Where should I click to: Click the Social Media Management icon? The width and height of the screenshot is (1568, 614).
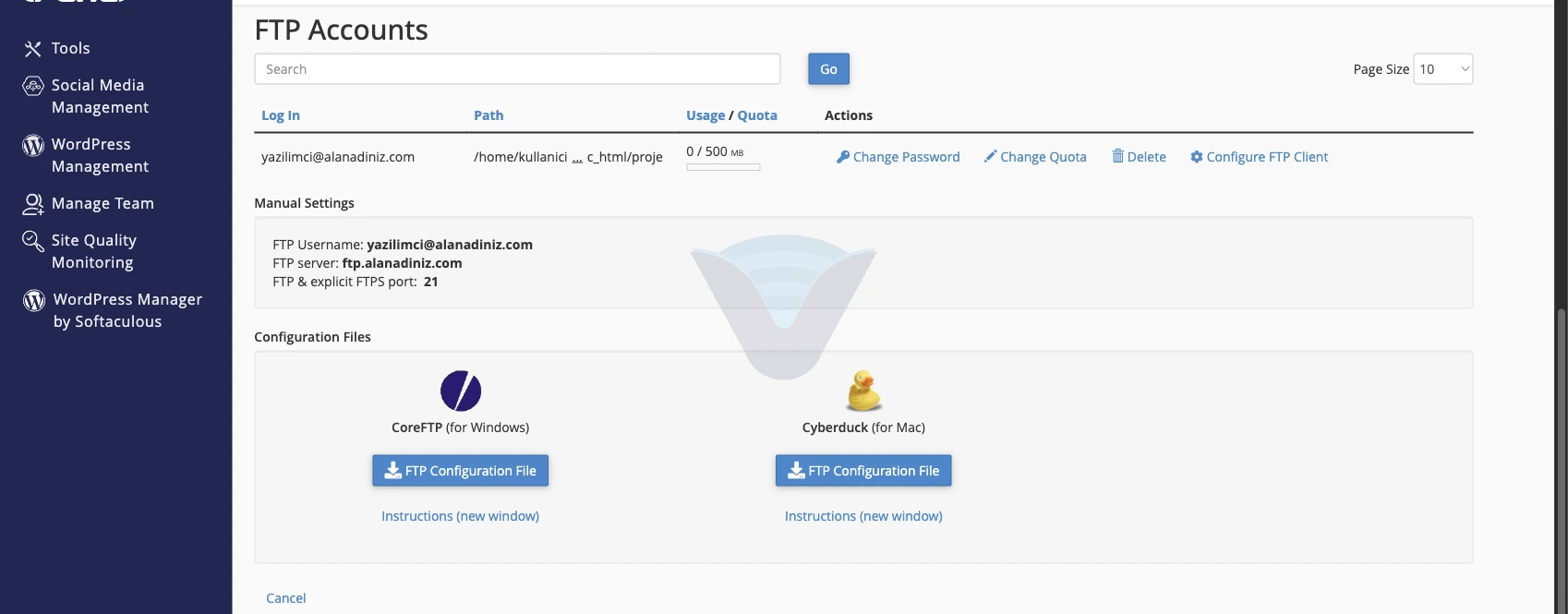click(33, 86)
